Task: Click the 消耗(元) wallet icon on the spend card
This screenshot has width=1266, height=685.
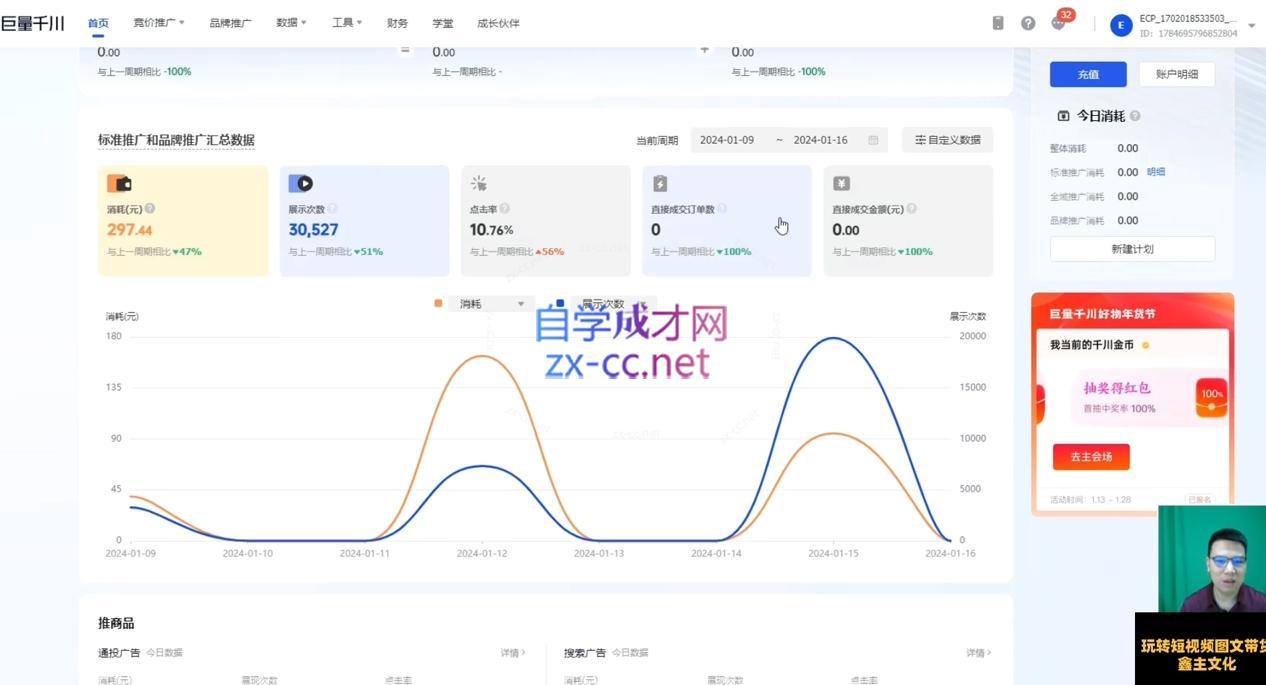Action: pyautogui.click(x=121, y=183)
